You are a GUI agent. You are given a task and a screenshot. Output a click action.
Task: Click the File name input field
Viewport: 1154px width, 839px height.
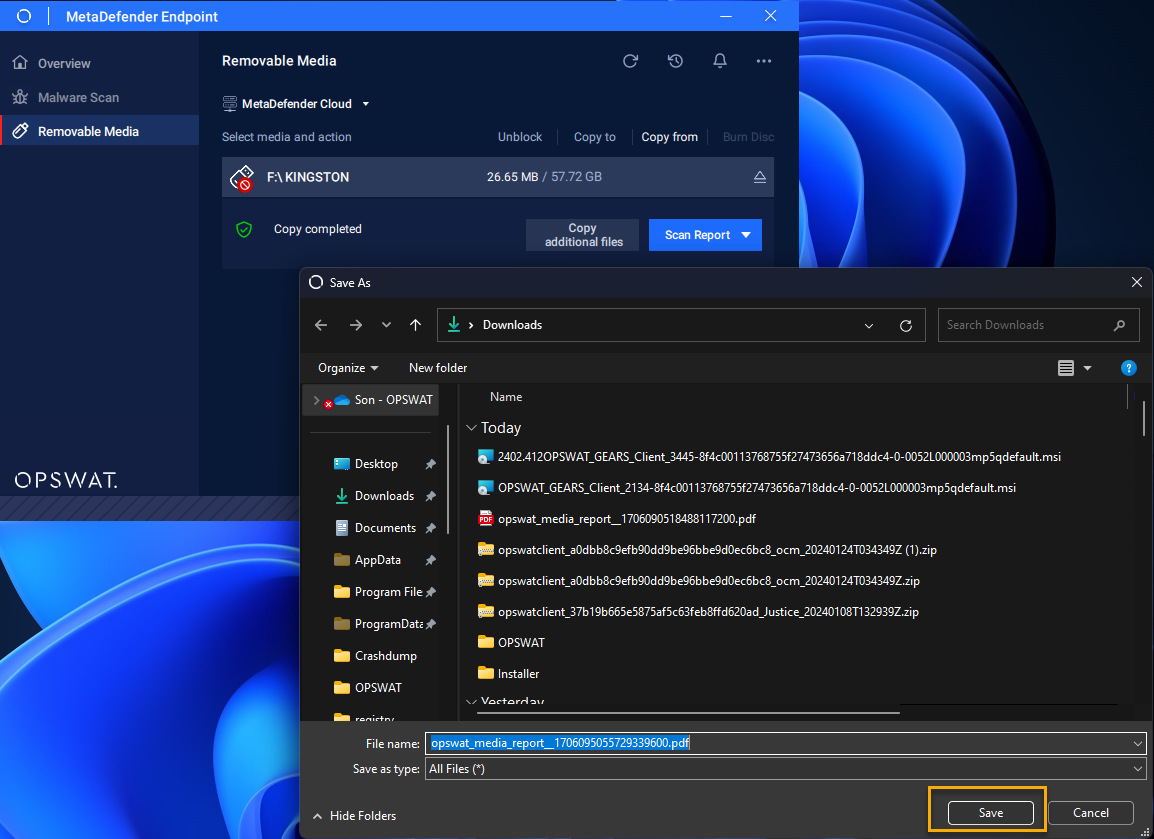point(785,743)
